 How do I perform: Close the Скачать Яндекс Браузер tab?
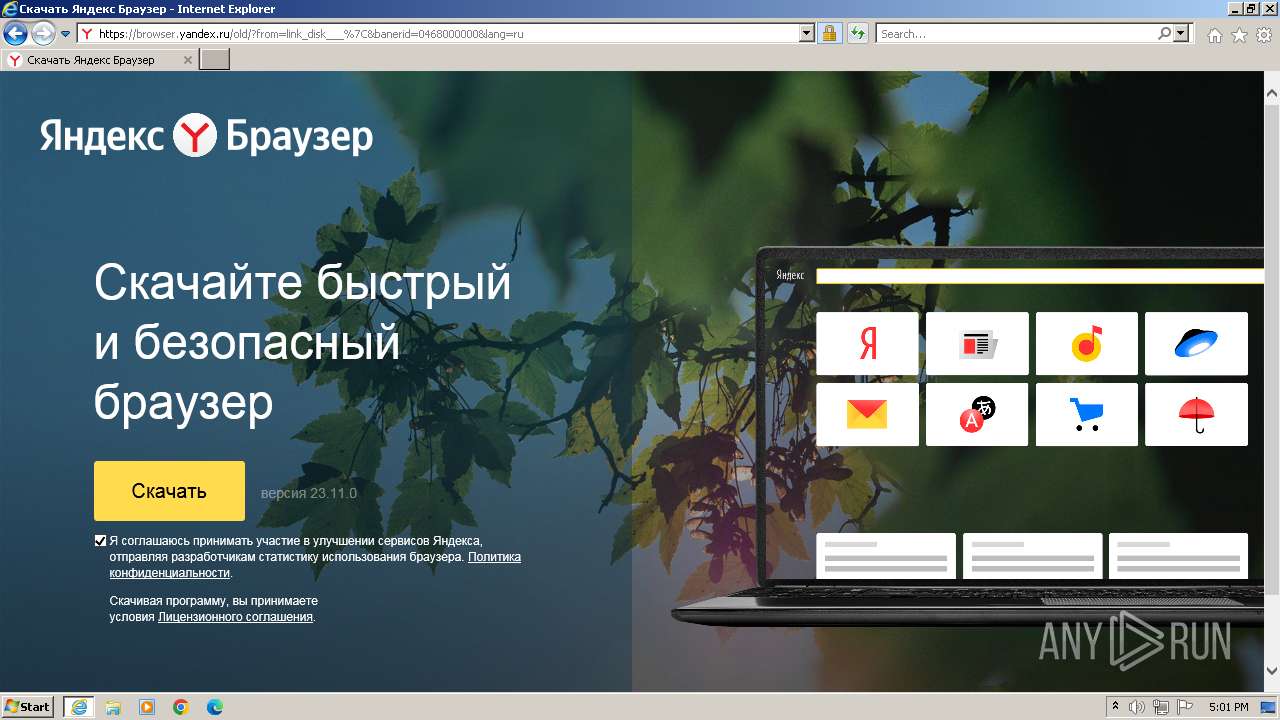pyautogui.click(x=187, y=60)
